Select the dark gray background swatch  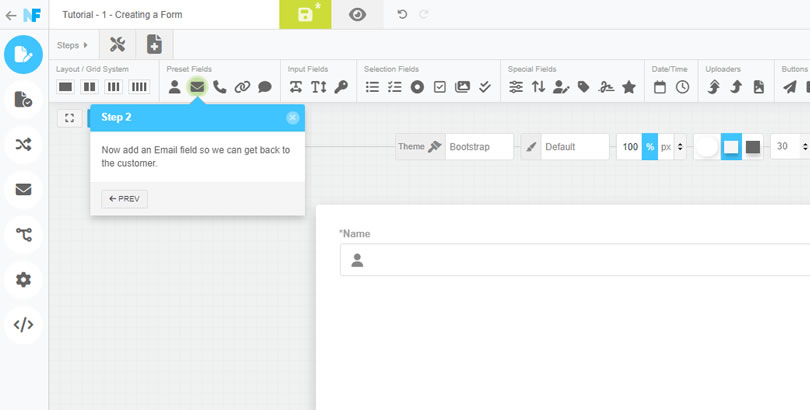(753, 147)
